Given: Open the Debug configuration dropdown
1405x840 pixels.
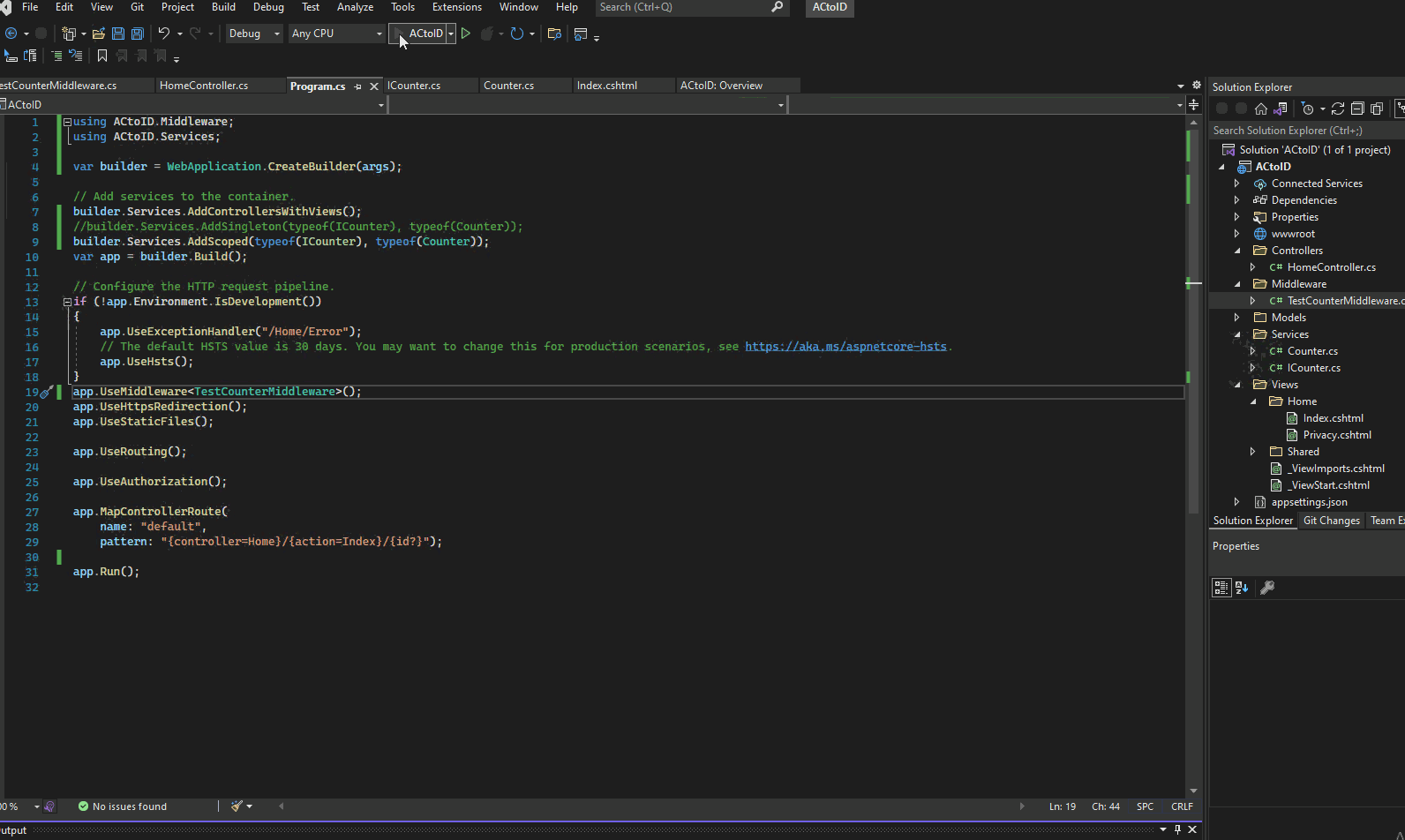Looking at the screenshot, I should click(254, 34).
